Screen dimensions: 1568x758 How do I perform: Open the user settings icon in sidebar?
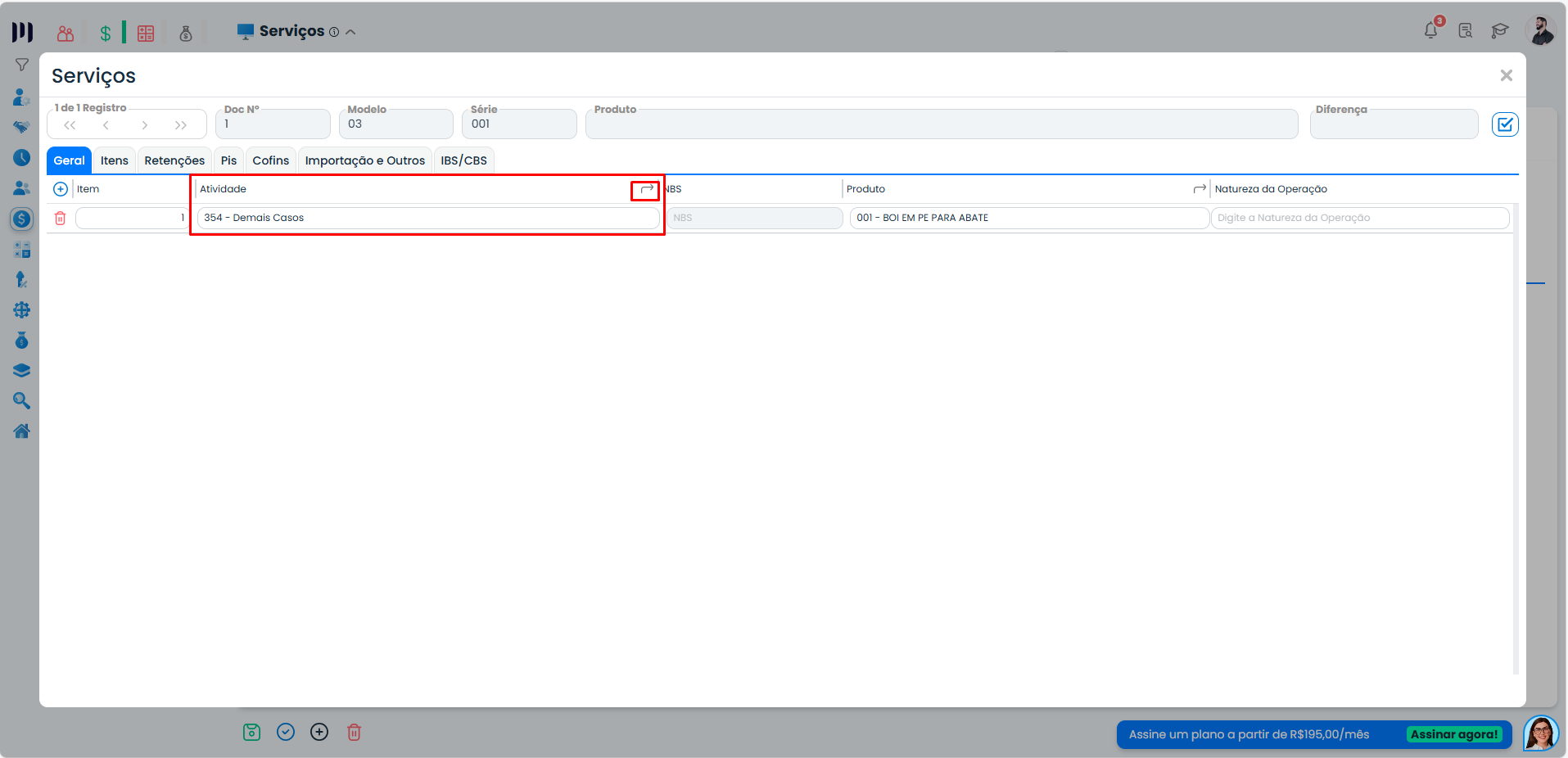[x=22, y=97]
